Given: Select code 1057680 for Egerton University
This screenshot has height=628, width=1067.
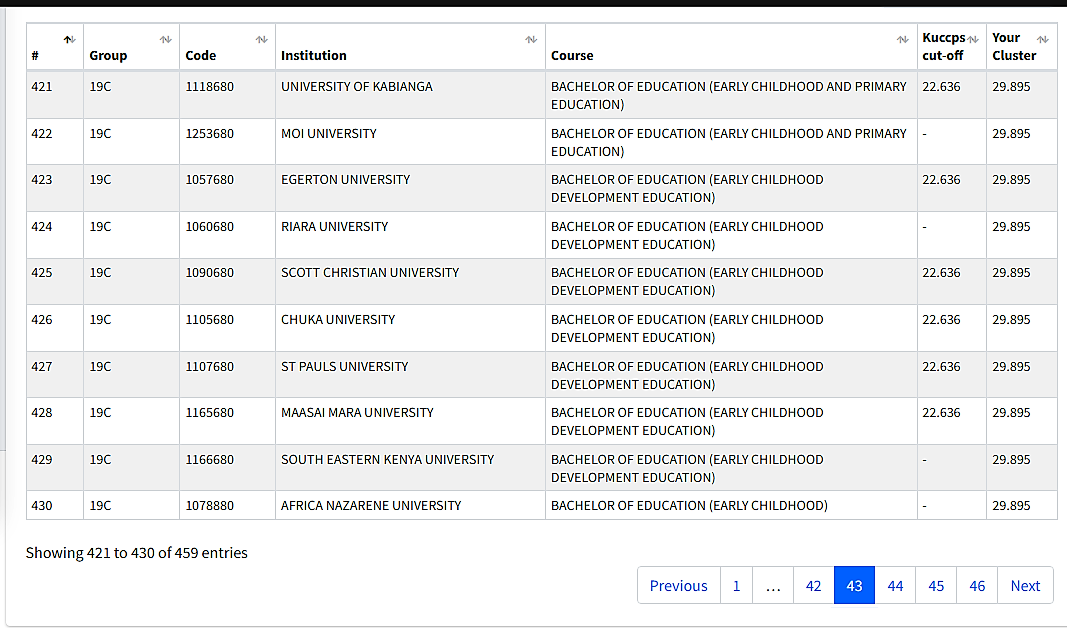Looking at the screenshot, I should tap(210, 180).
